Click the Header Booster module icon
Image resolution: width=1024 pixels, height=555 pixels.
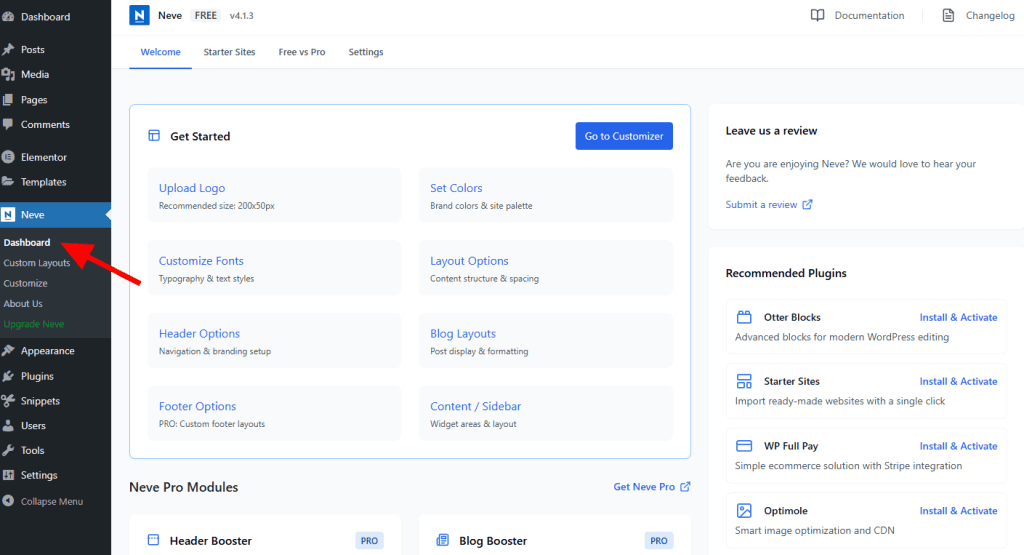pos(153,540)
